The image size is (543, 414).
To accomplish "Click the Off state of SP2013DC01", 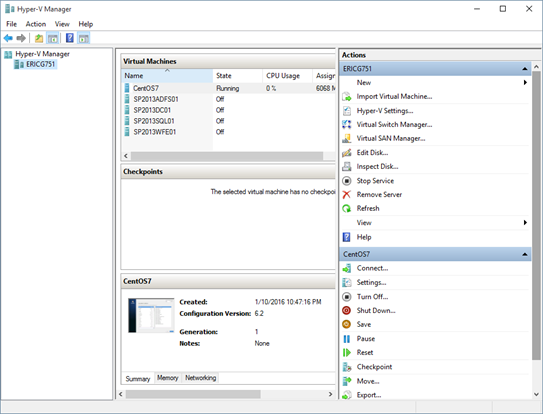I will pos(220,110).
